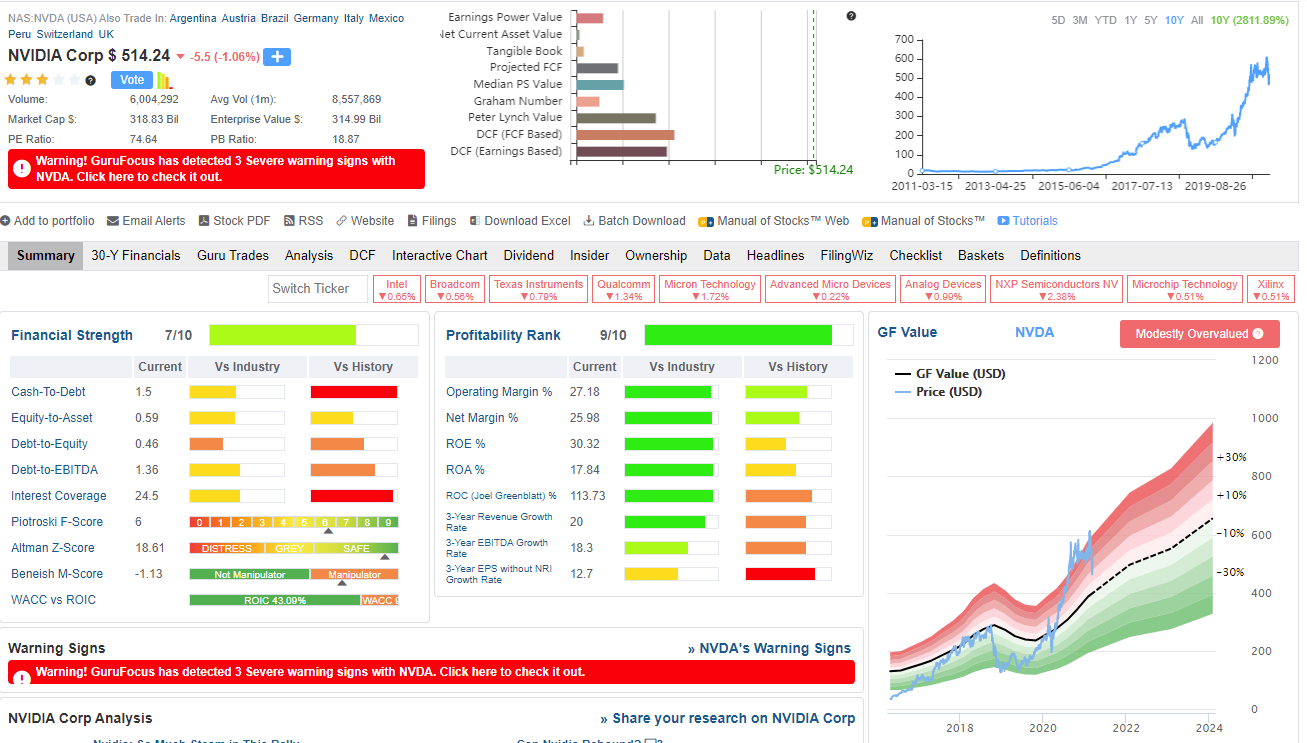The image size is (1307, 743).
Task: Open the lower Warning Signs red banner
Action: [431, 672]
